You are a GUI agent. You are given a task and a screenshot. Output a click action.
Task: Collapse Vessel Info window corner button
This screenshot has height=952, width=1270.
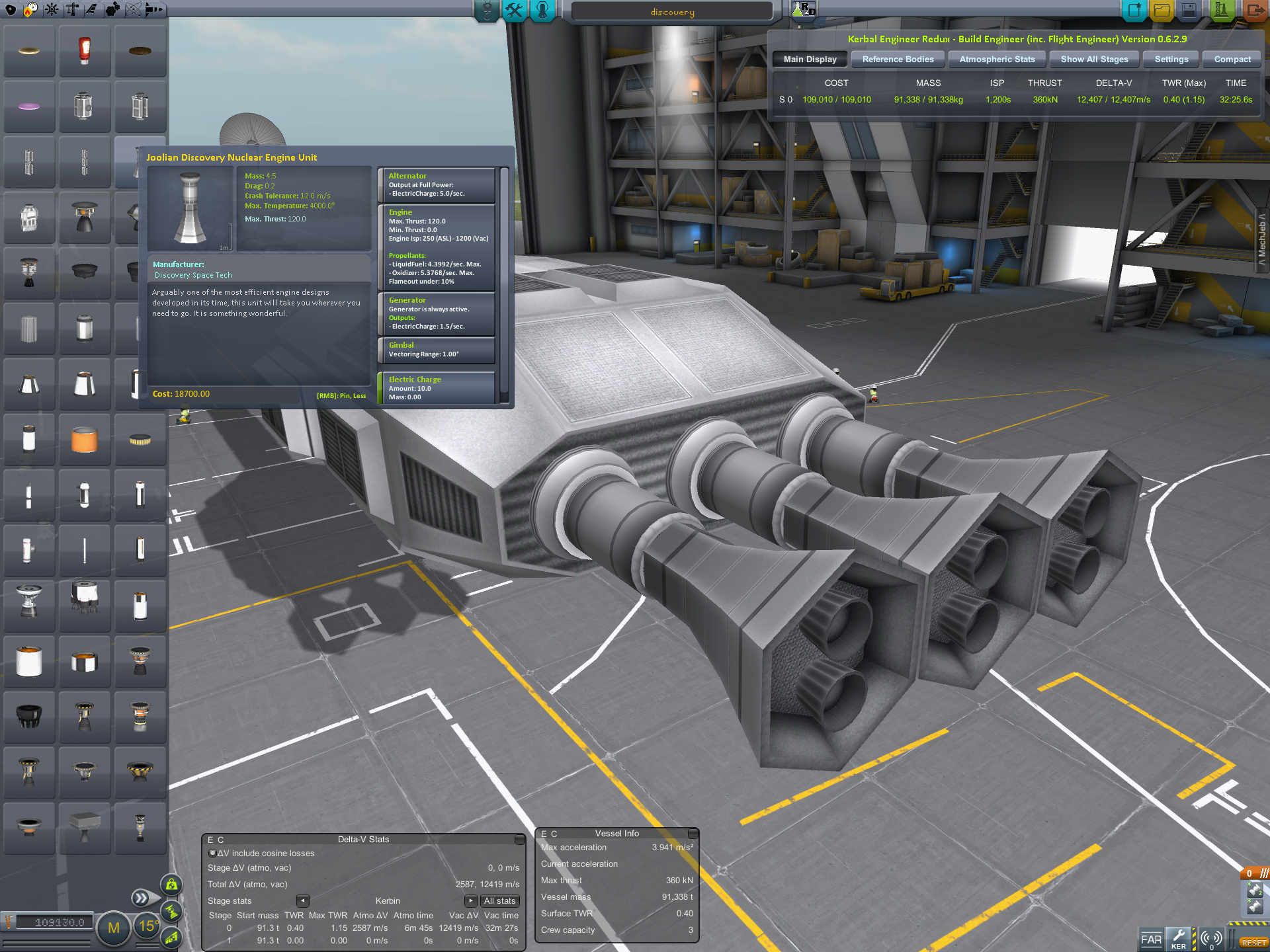click(x=693, y=834)
